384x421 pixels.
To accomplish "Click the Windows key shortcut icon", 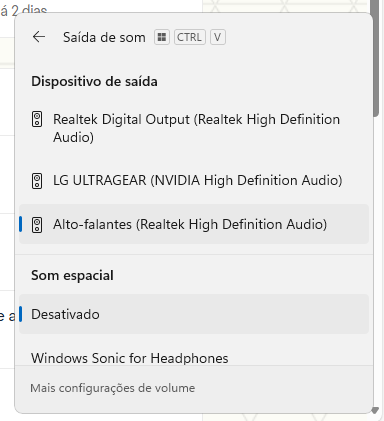I will (x=162, y=37).
